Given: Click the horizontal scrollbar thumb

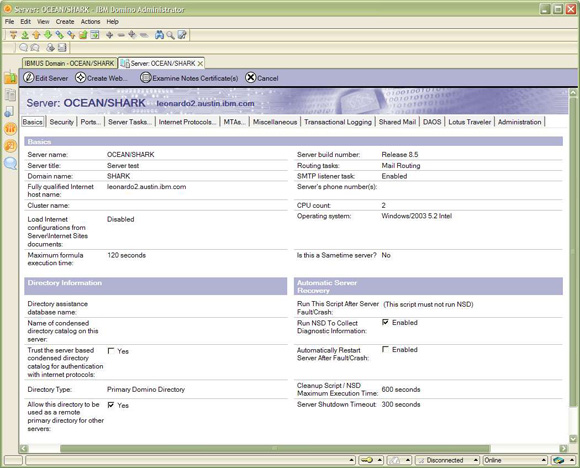Looking at the screenshot, I should (x=275, y=448).
